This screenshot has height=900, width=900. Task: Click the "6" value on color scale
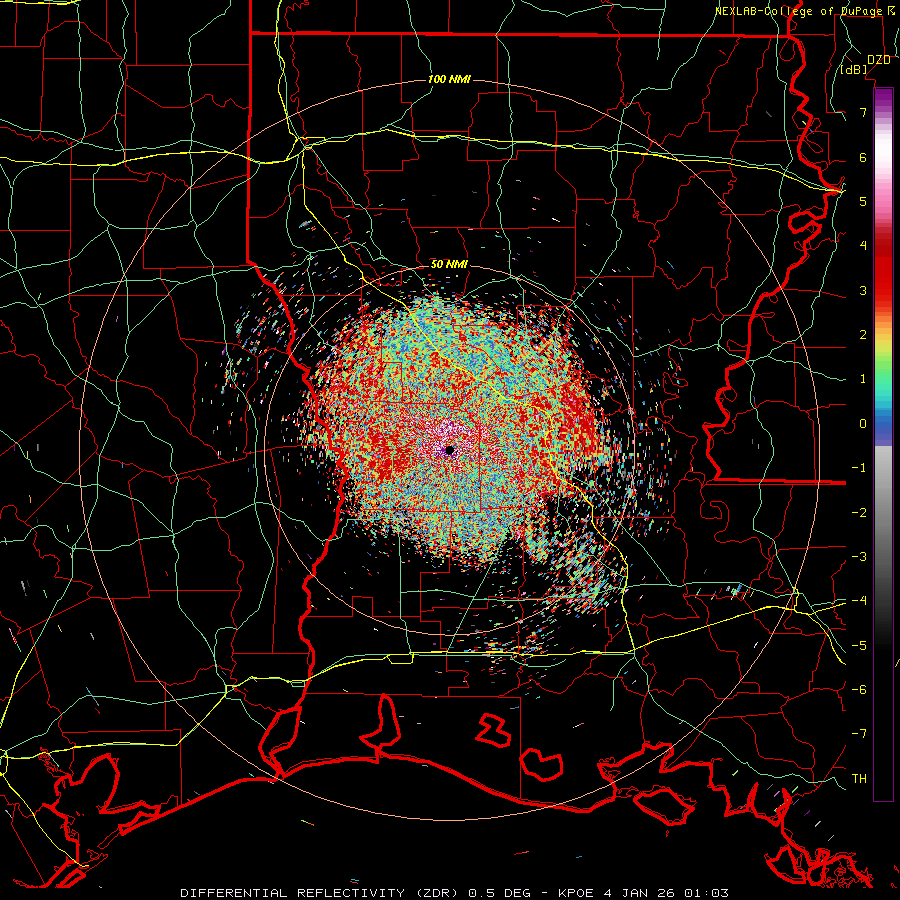click(x=863, y=157)
